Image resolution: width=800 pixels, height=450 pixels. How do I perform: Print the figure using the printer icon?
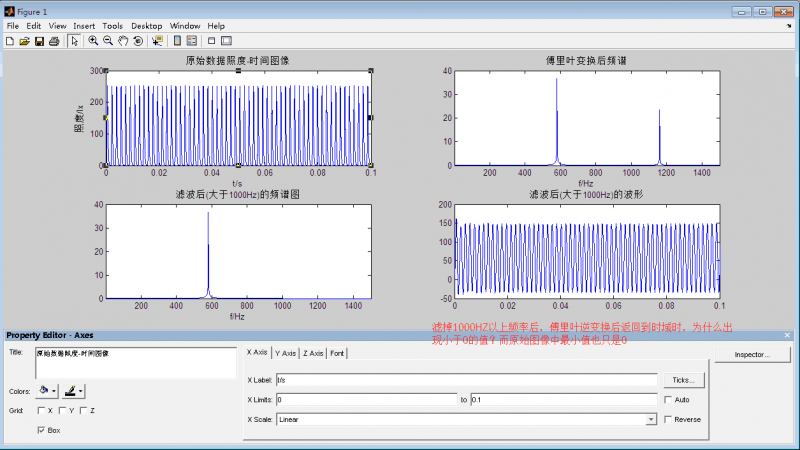click(54, 41)
